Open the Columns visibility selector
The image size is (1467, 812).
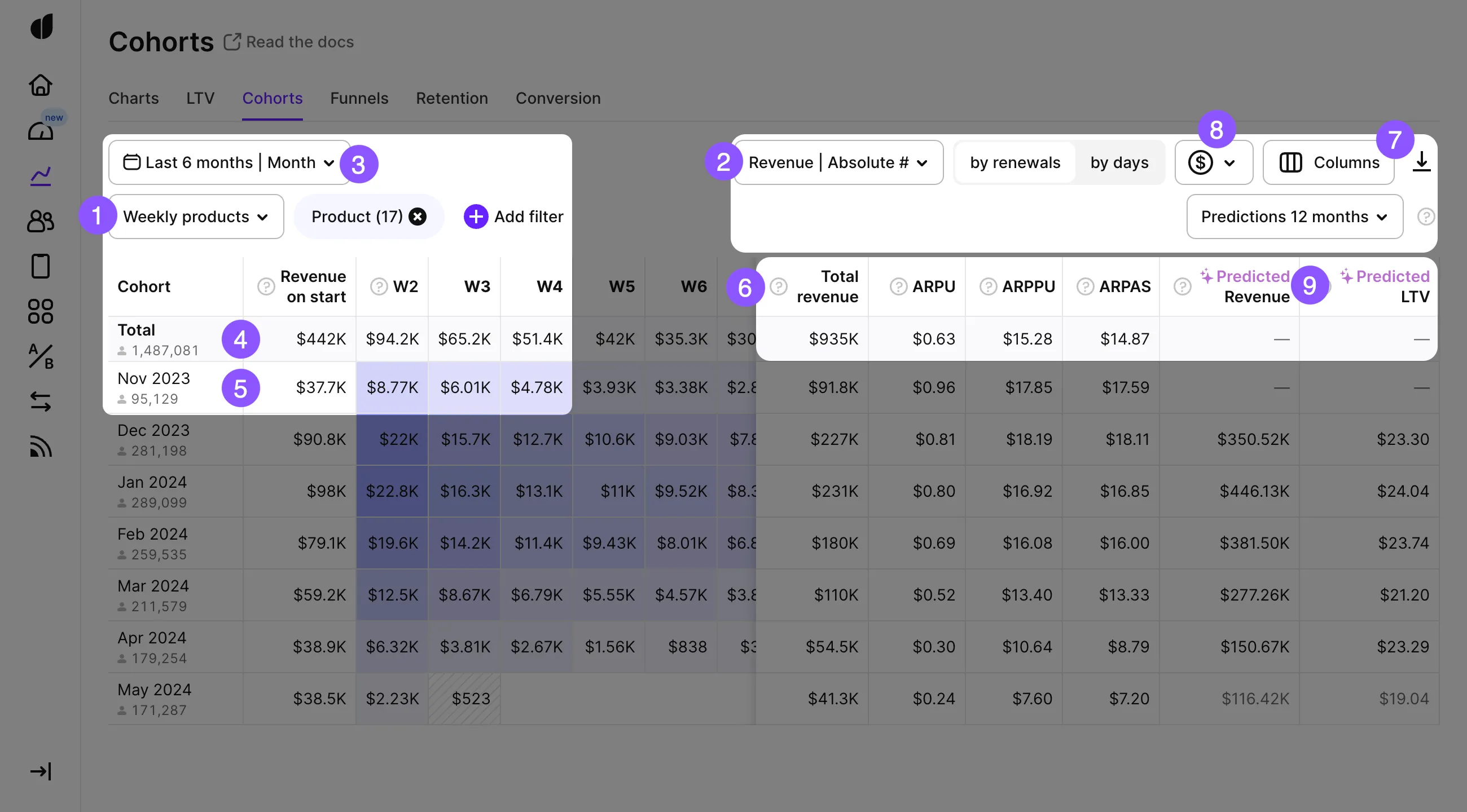1329,163
